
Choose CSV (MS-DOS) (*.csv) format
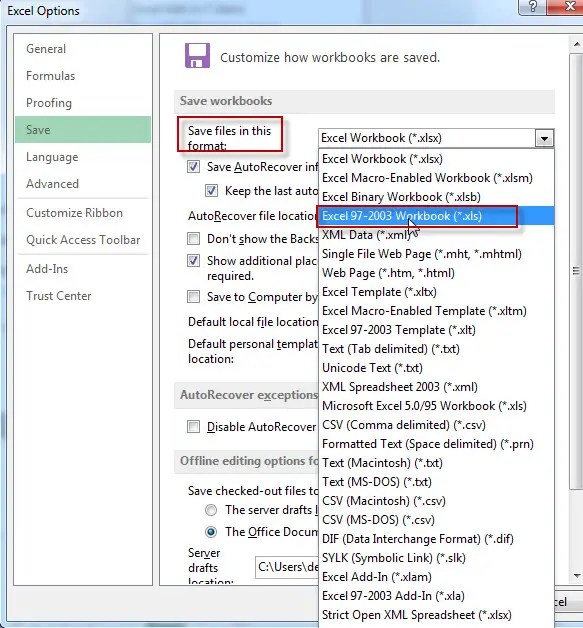click(x=436, y=520)
